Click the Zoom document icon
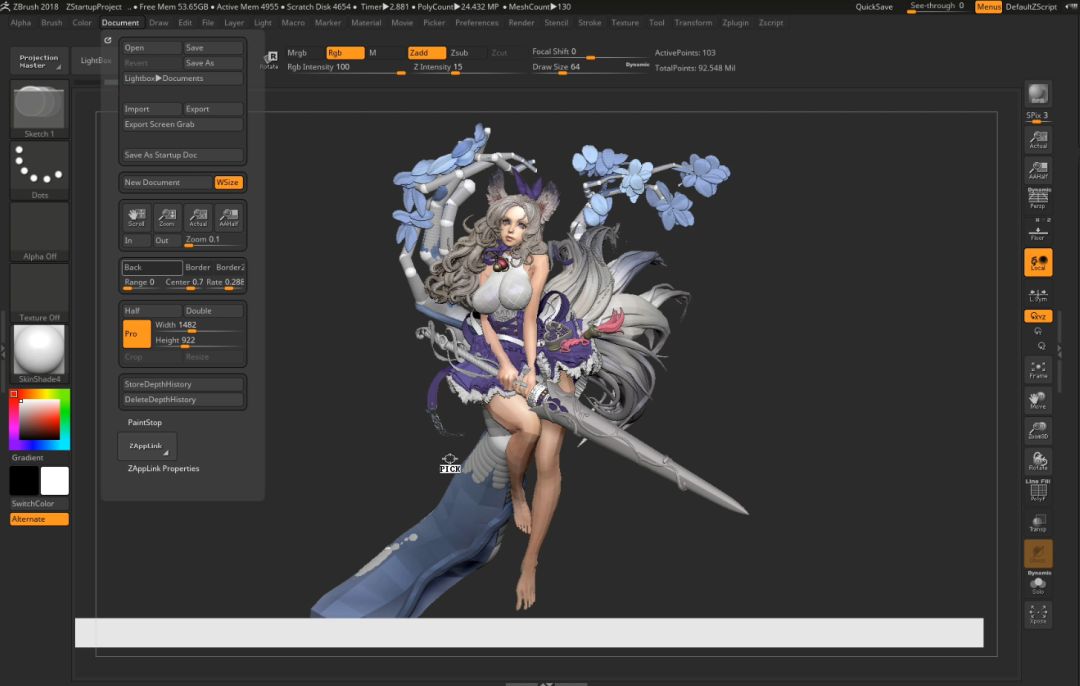The image size is (1080, 686). tap(167, 218)
